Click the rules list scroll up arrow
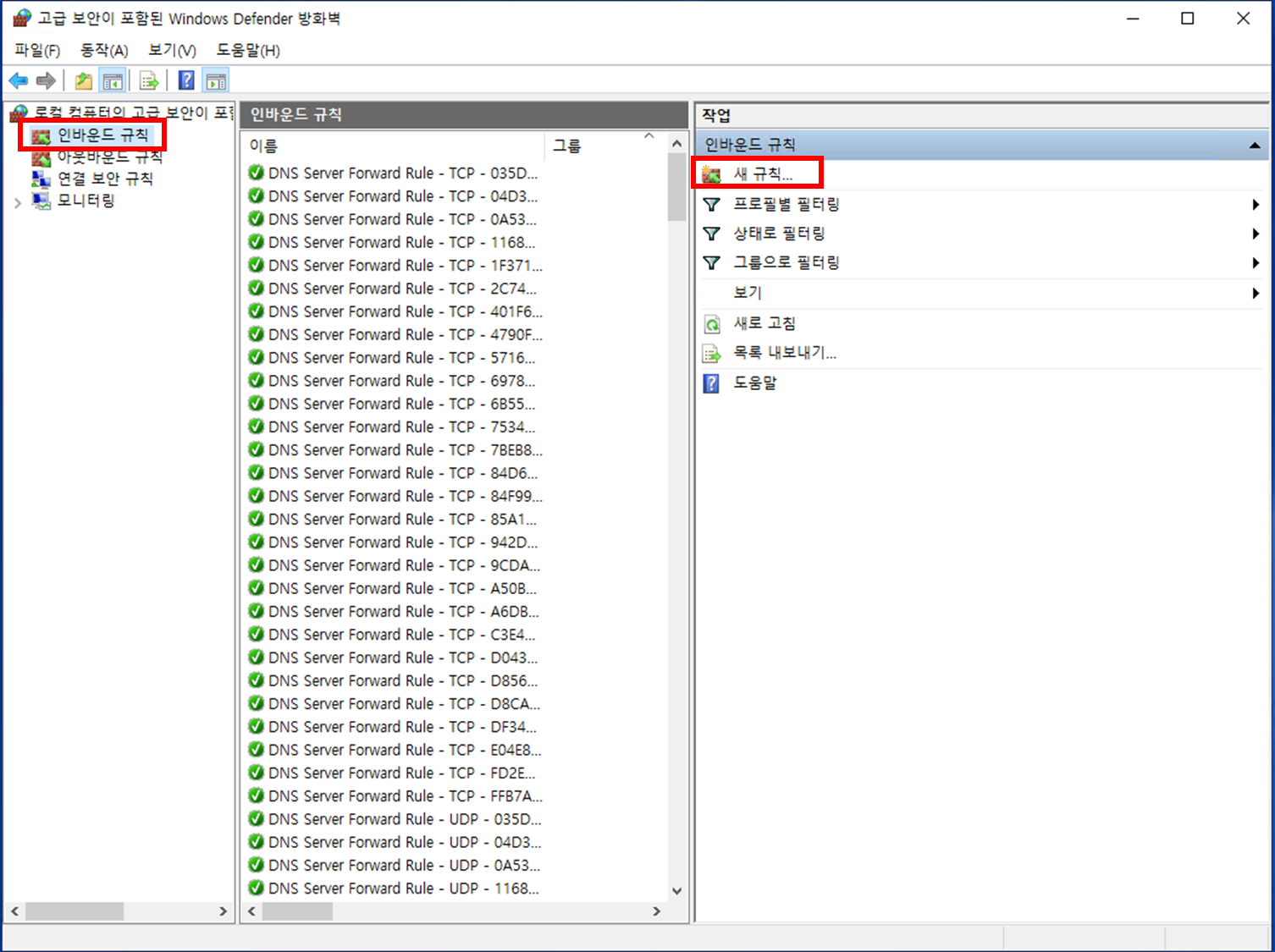 pos(676,144)
